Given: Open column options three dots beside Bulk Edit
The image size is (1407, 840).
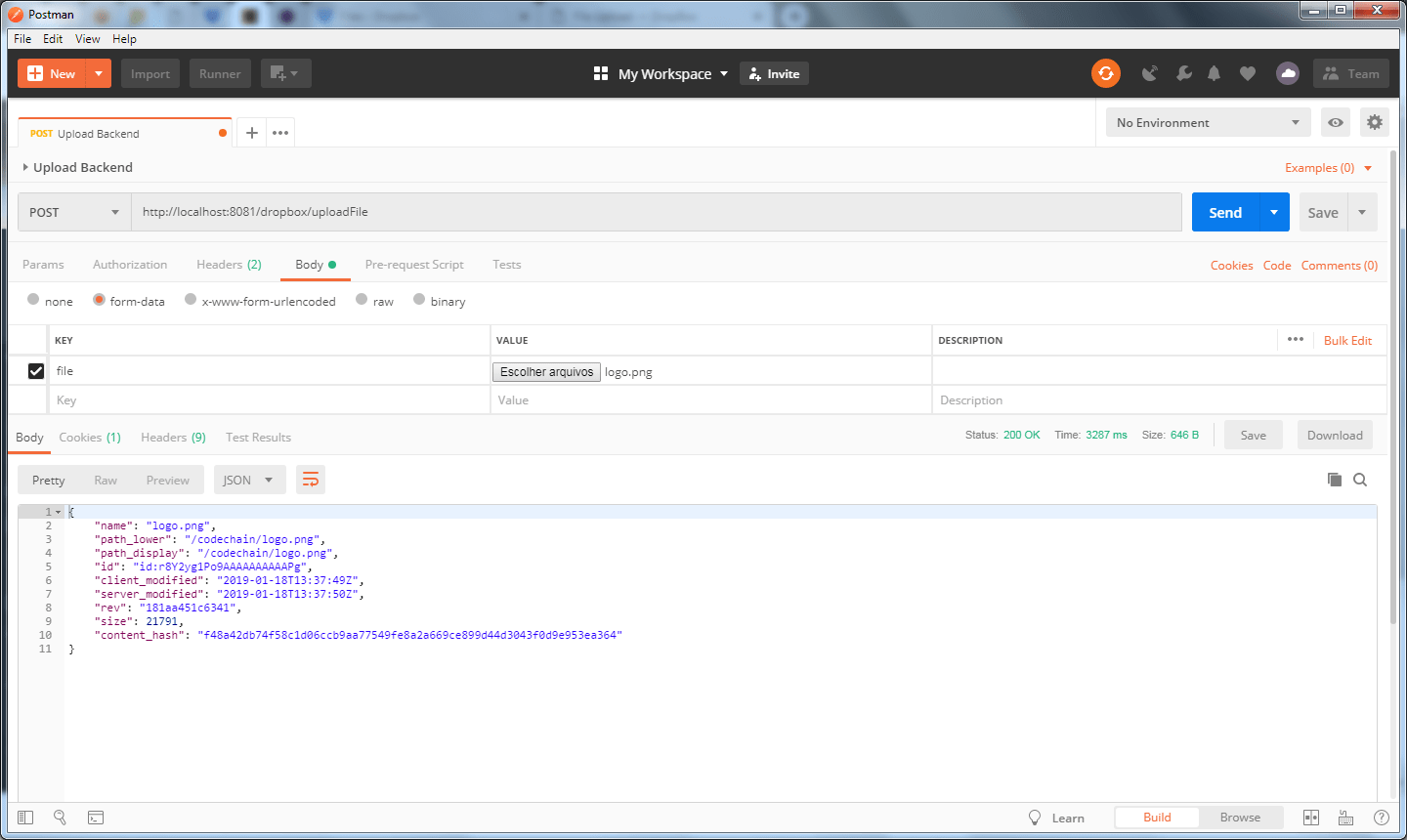Looking at the screenshot, I should pyautogui.click(x=1296, y=340).
